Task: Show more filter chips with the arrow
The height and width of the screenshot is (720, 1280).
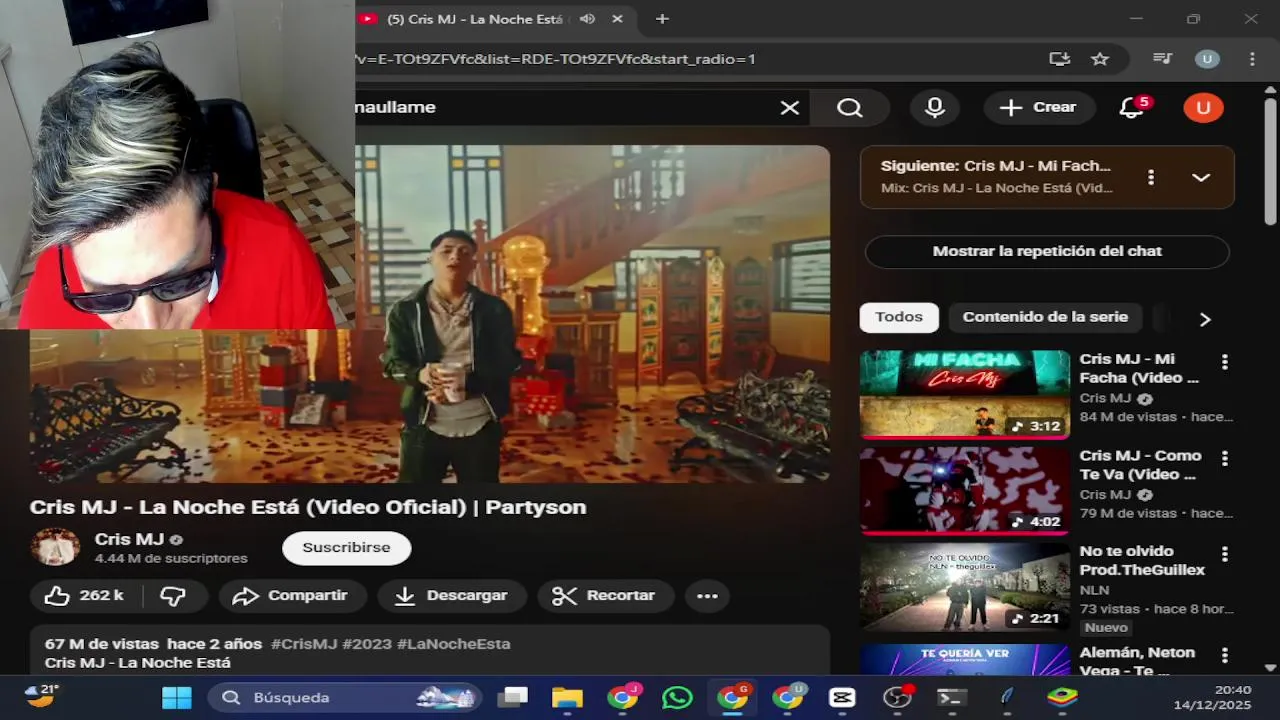Action: (1205, 319)
